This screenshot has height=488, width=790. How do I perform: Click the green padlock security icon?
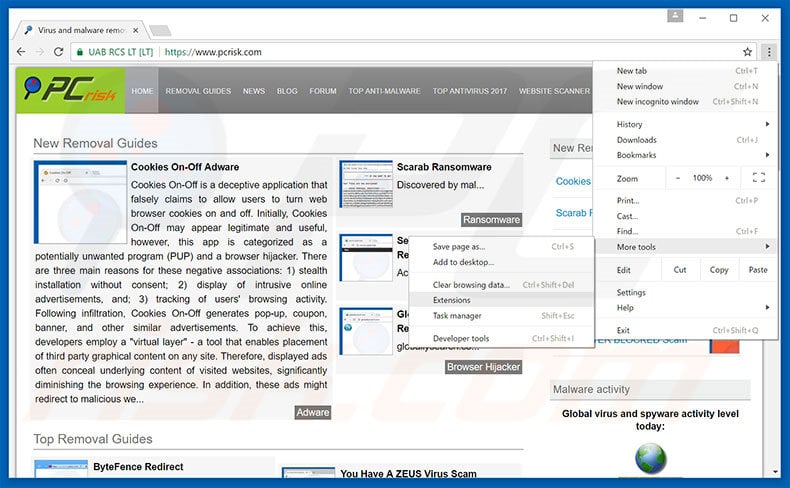80,52
